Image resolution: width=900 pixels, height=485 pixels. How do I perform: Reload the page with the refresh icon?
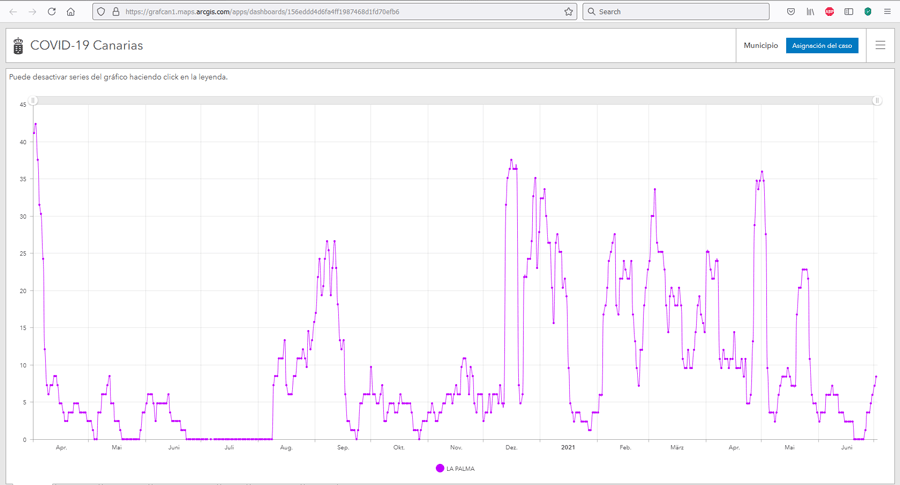(52, 12)
